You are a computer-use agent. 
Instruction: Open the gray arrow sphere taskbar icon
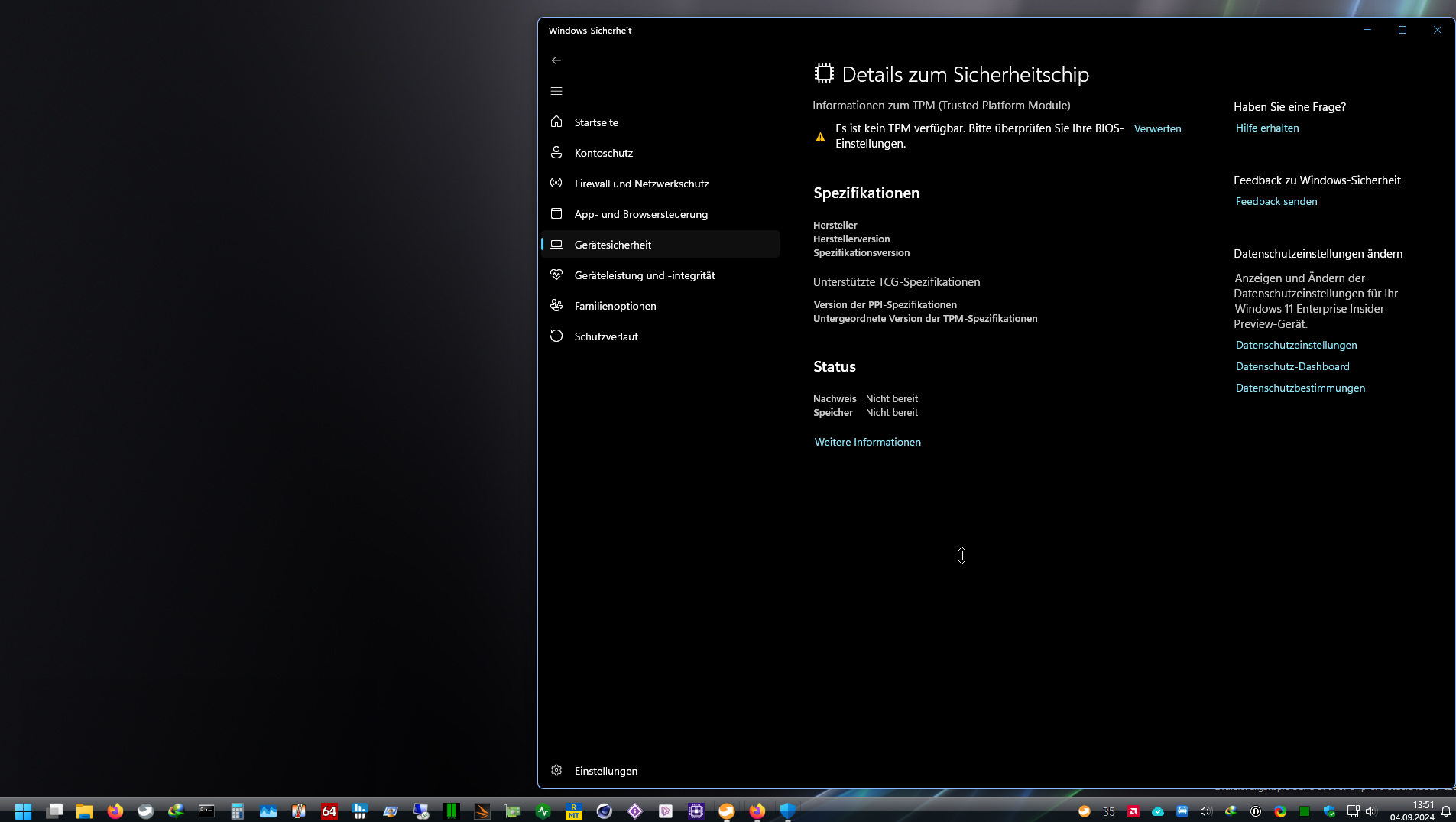click(146, 811)
